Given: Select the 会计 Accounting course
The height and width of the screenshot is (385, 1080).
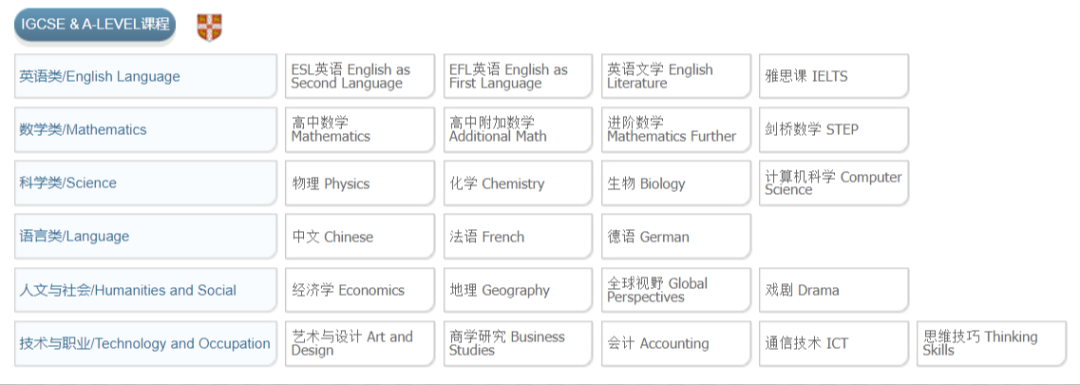Looking at the screenshot, I should tap(676, 343).
